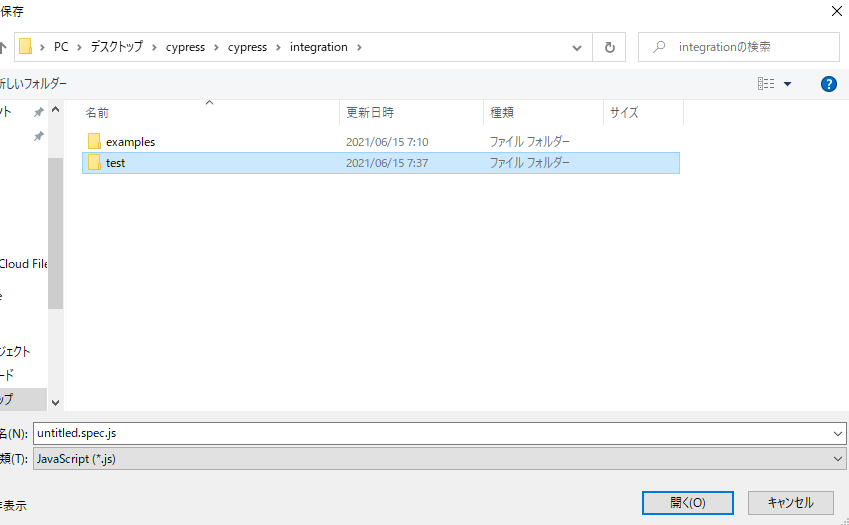Open the JavaScript (*.js) file type dropdown
Screen dimensions: 849x525
(x=440, y=459)
